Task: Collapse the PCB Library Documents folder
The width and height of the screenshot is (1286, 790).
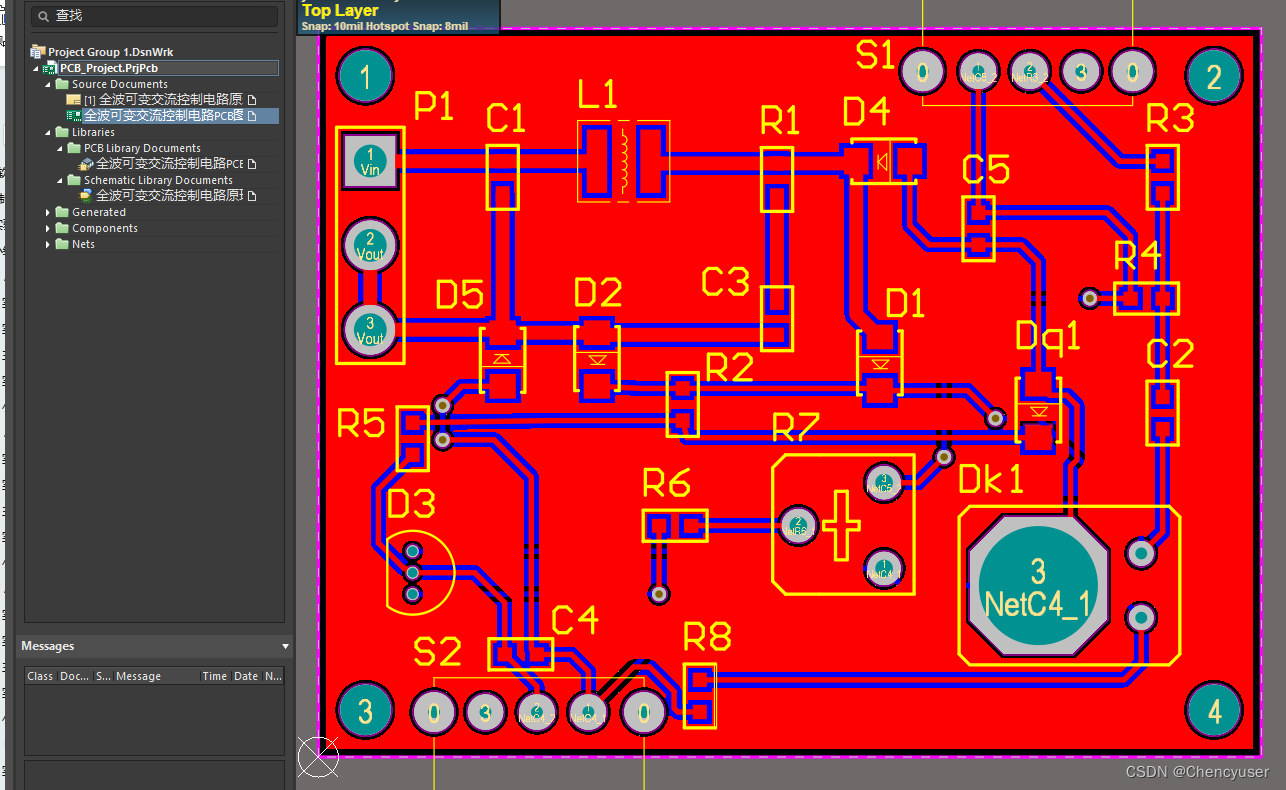Action: click(x=59, y=148)
